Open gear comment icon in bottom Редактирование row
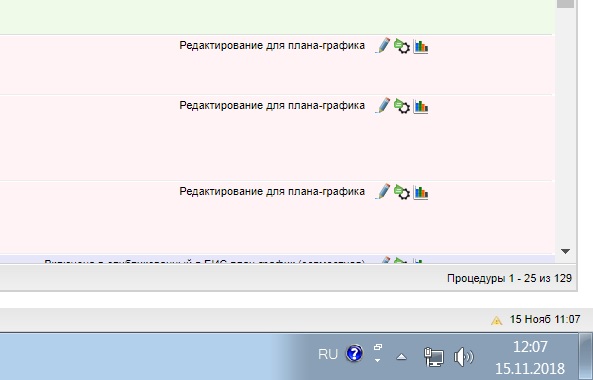This screenshot has width=593, height=380. [402, 192]
